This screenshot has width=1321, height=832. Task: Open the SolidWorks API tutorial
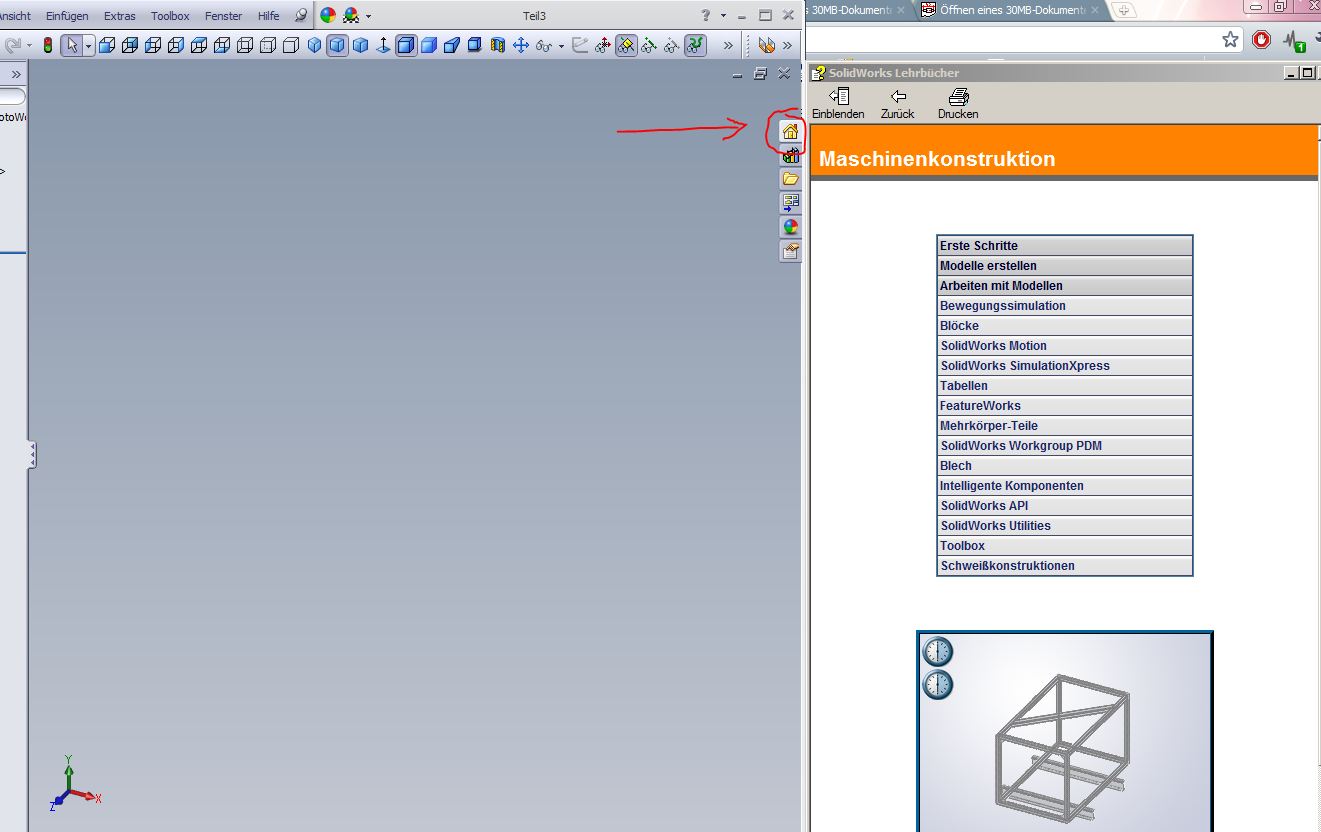click(x=1065, y=506)
